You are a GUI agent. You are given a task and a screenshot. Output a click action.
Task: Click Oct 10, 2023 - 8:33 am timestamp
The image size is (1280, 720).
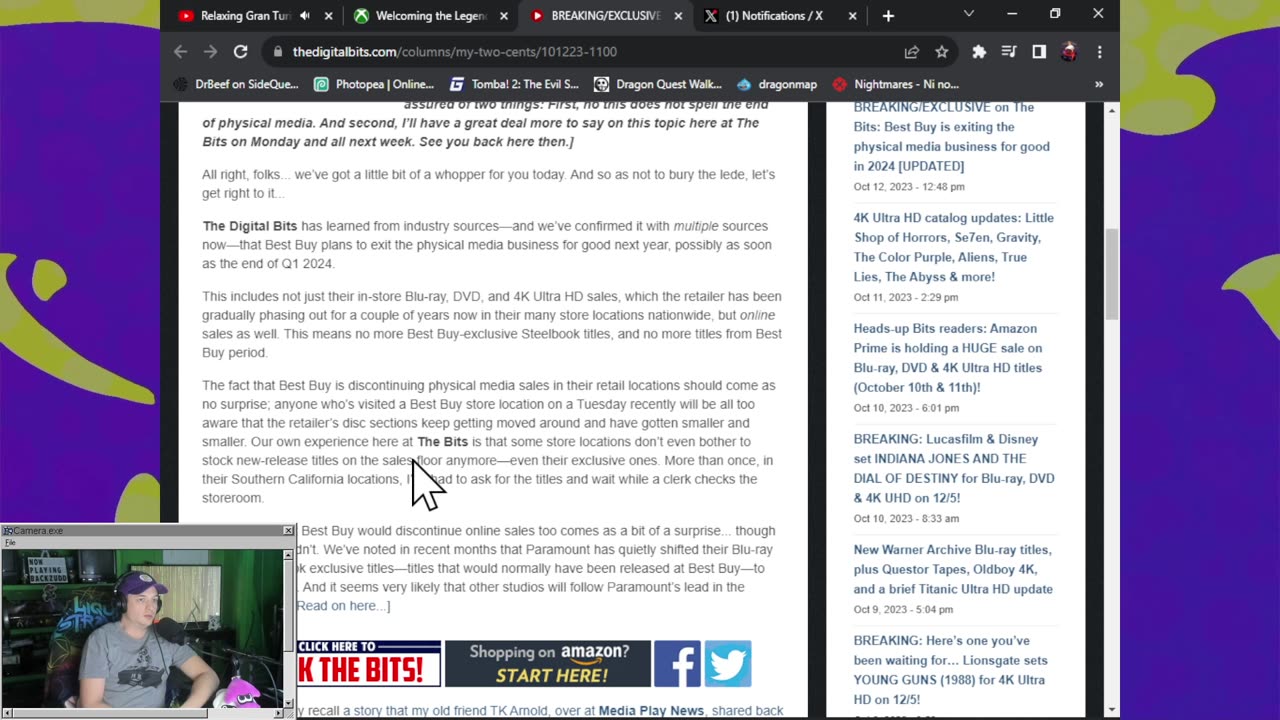click(x=906, y=519)
